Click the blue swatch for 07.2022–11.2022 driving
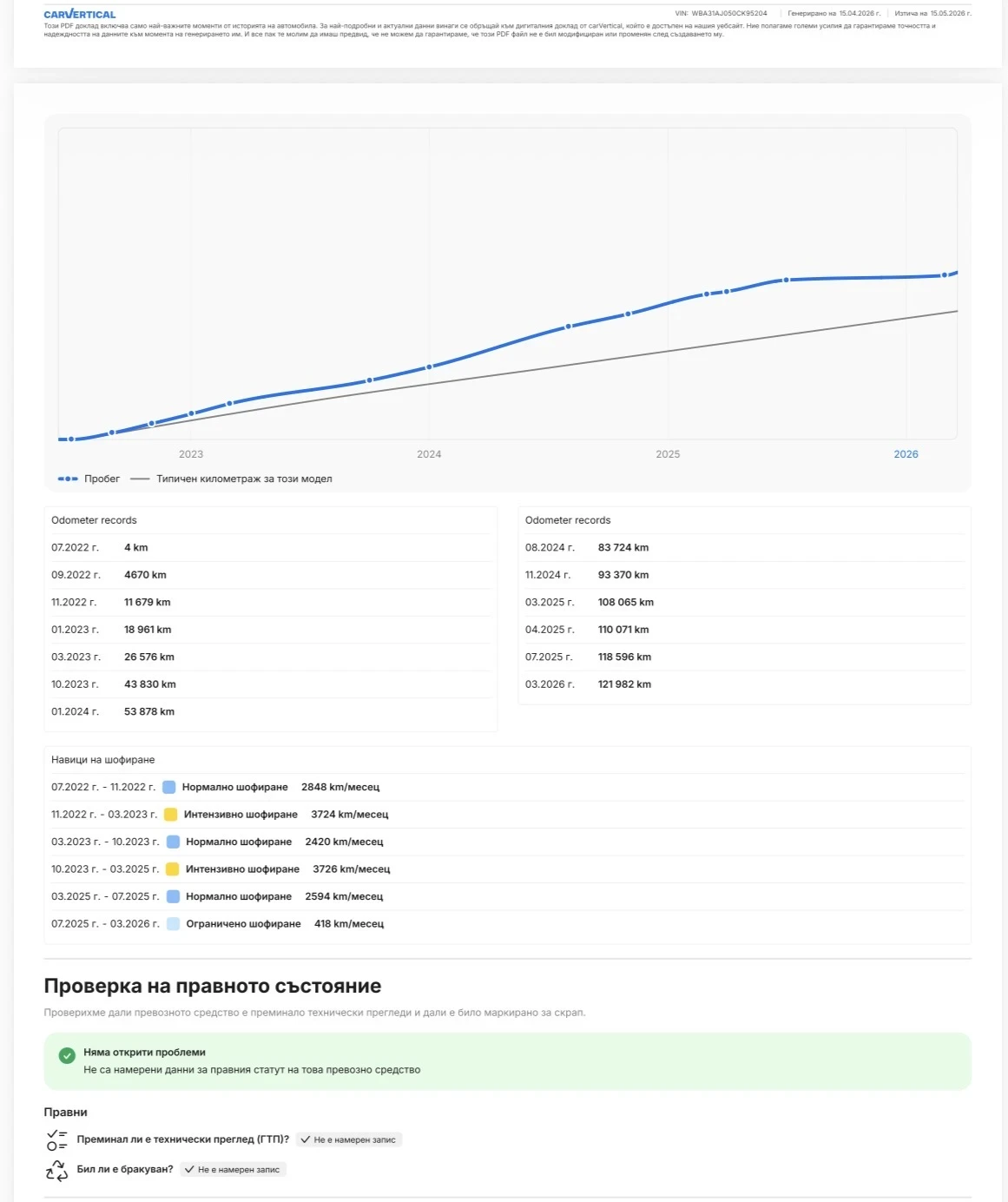The height and width of the screenshot is (1202, 1008). click(x=168, y=787)
